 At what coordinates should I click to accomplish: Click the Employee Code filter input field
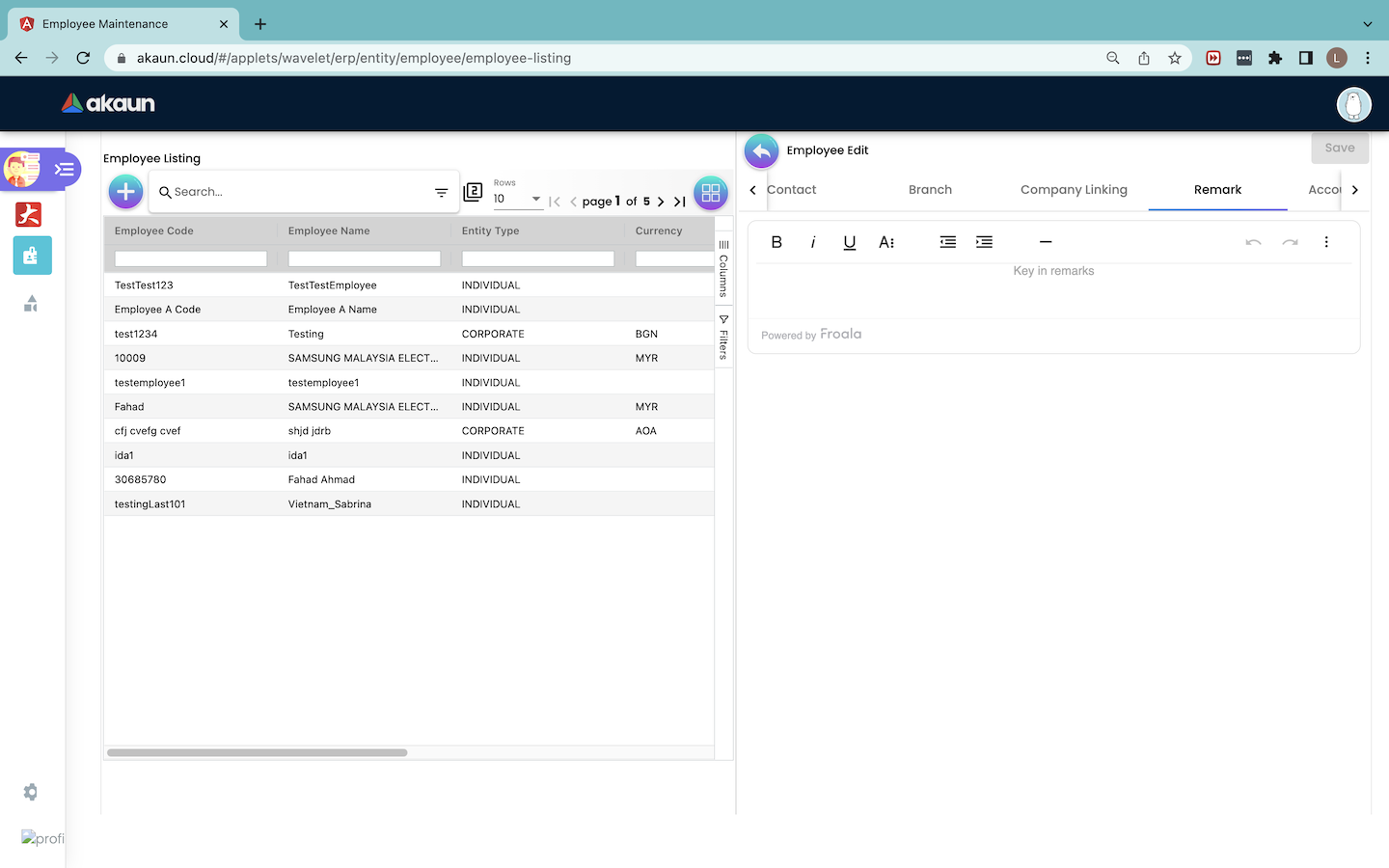tap(191, 258)
